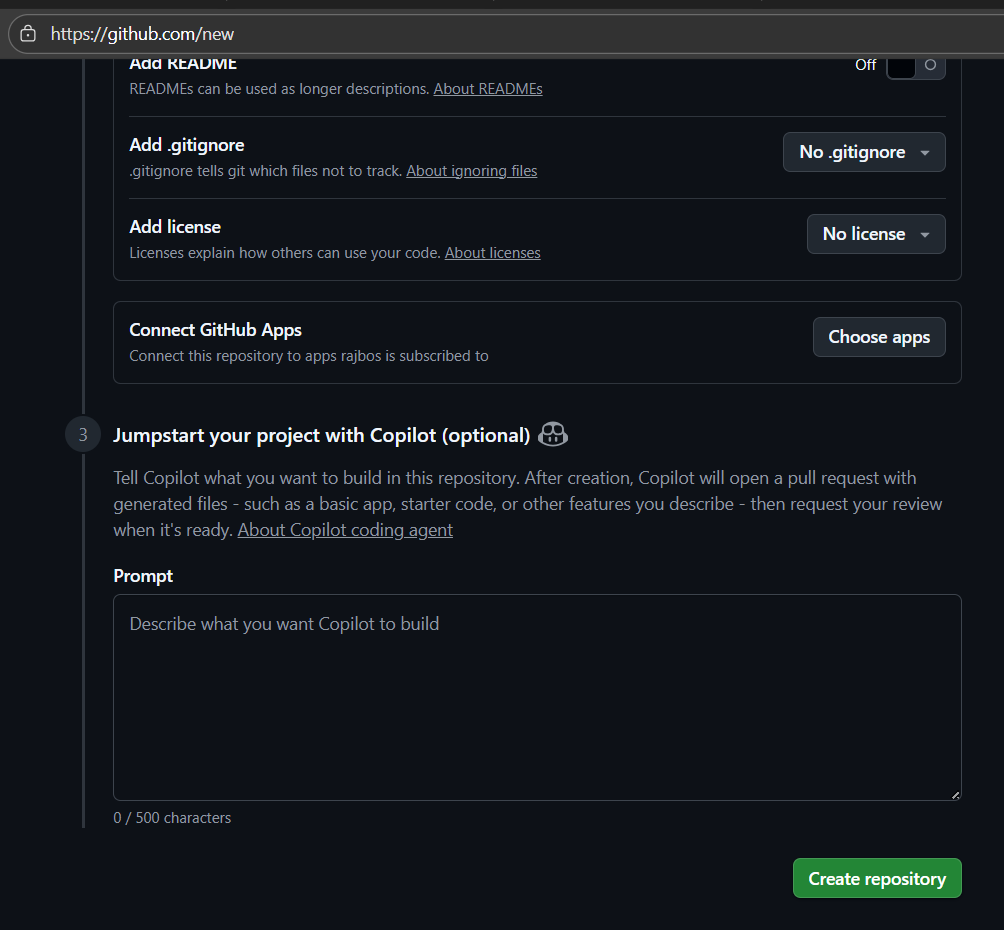Open the About Copilot coding agent link
The height and width of the screenshot is (930, 1004).
pos(344,529)
